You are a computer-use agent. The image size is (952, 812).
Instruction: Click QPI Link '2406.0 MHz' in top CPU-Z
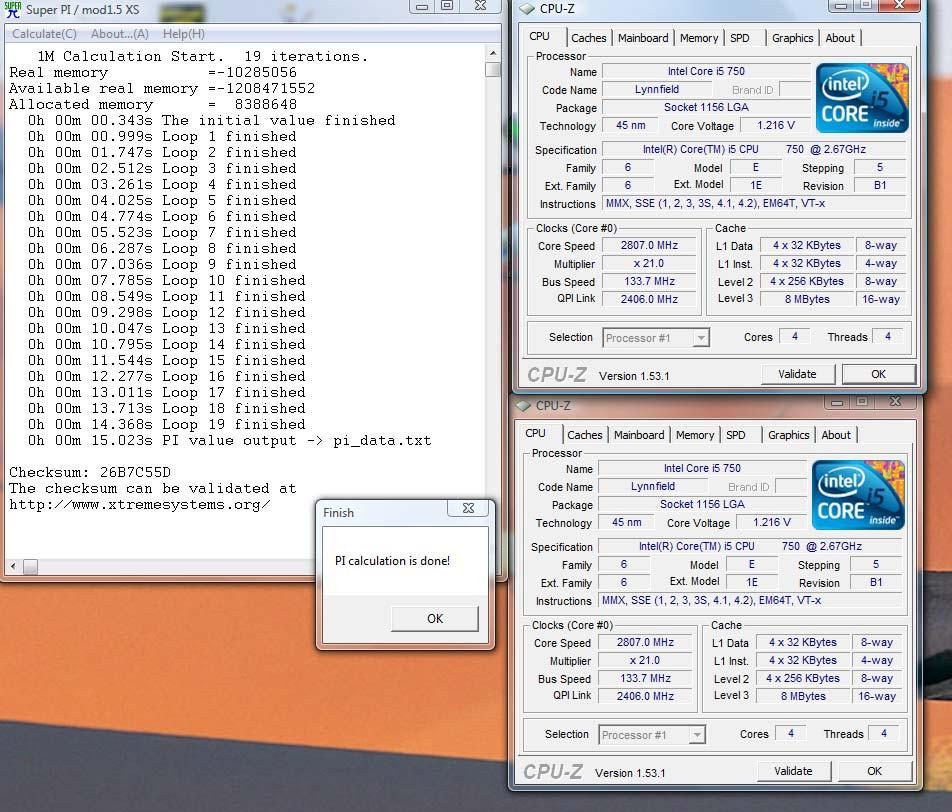(x=649, y=299)
